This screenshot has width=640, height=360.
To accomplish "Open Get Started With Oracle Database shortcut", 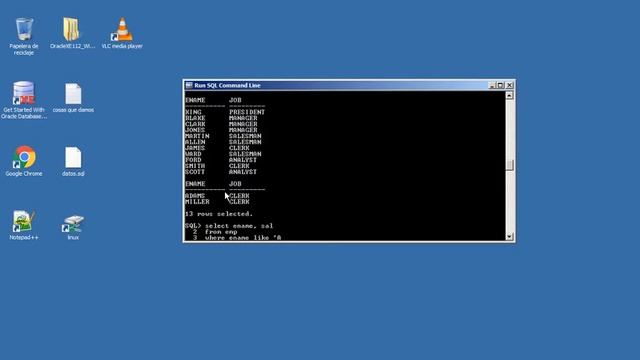I will click(x=24, y=100).
